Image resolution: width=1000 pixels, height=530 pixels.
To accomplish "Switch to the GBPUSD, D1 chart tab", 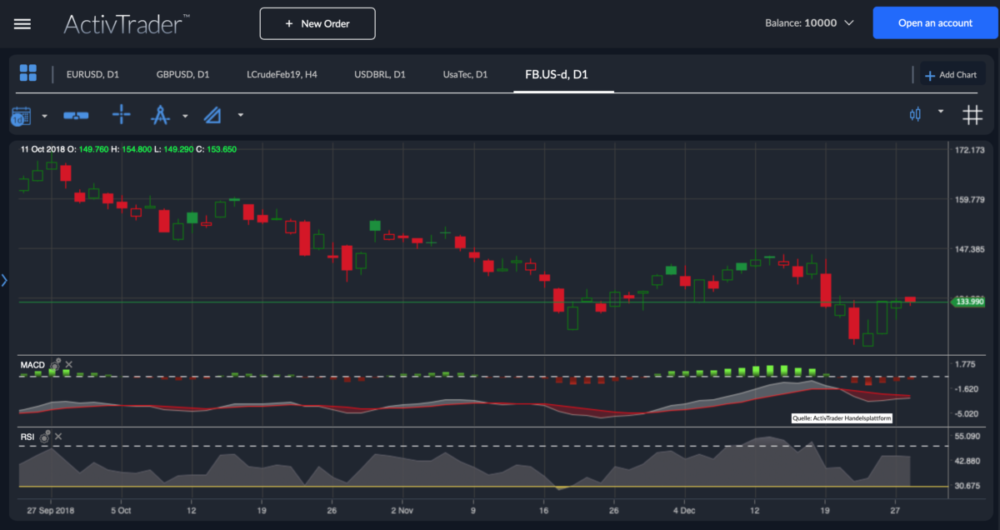I will pos(182,75).
